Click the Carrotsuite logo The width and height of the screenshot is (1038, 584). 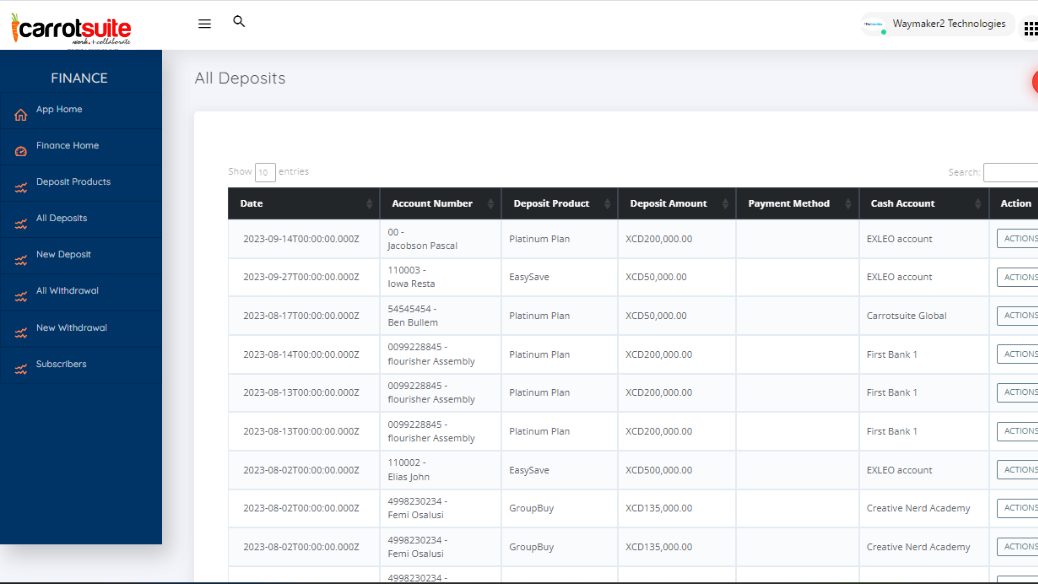[x=72, y=28]
